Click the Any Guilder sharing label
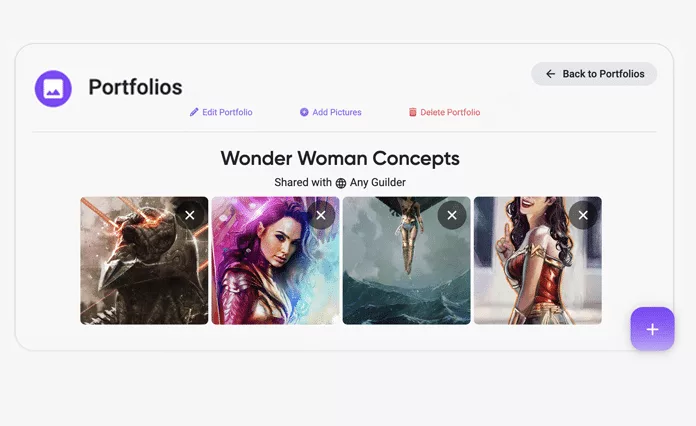696x426 pixels. click(x=378, y=182)
